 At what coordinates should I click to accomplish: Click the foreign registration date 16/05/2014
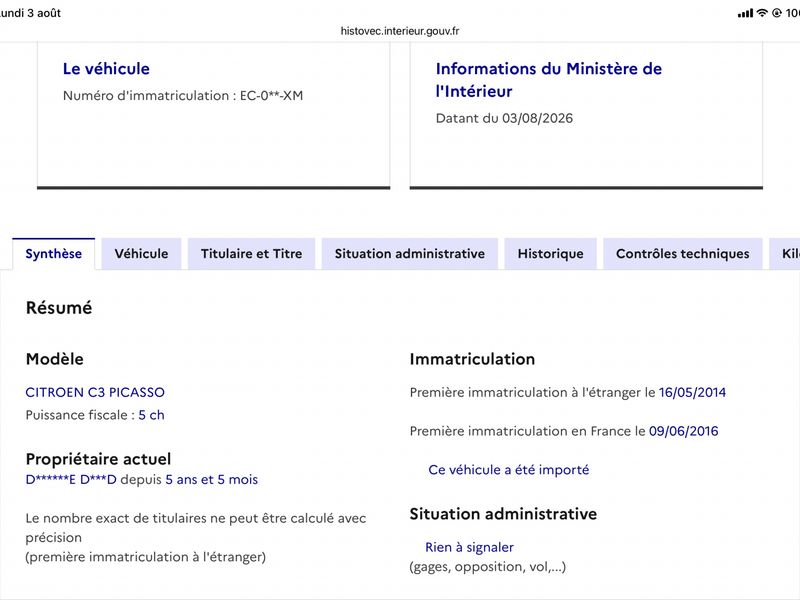692,392
